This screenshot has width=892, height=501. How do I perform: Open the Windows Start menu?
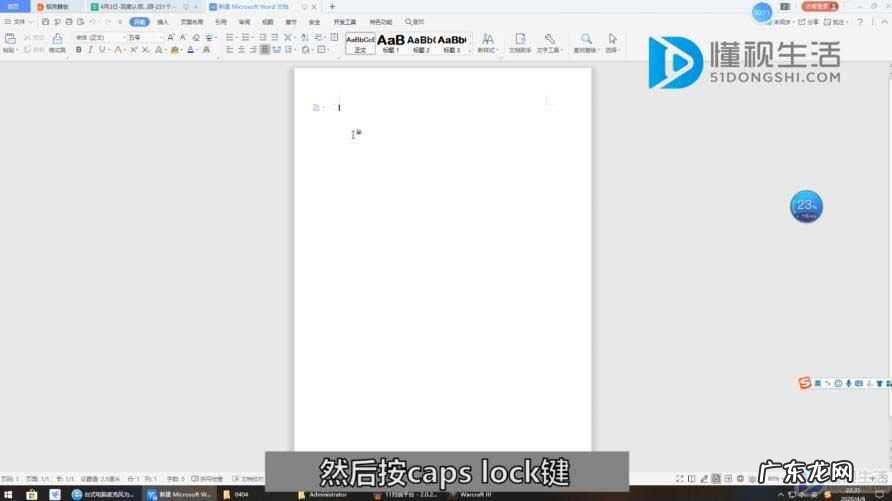click(x=8, y=495)
